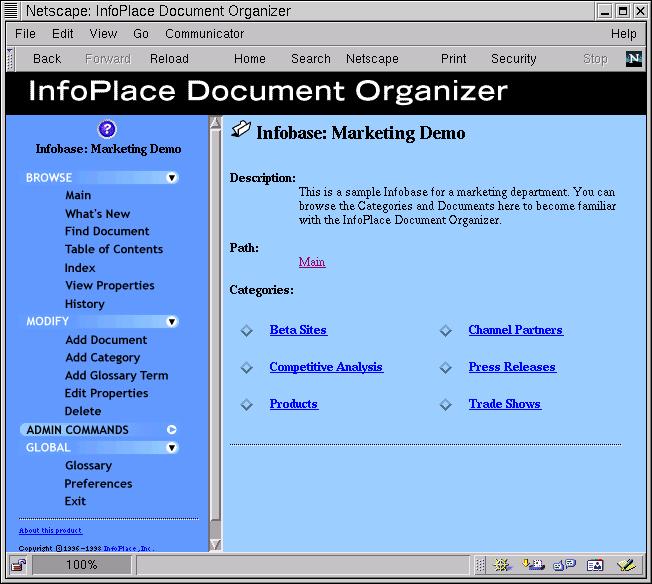
Task: Click the Home toolbar button
Action: click(x=249, y=59)
